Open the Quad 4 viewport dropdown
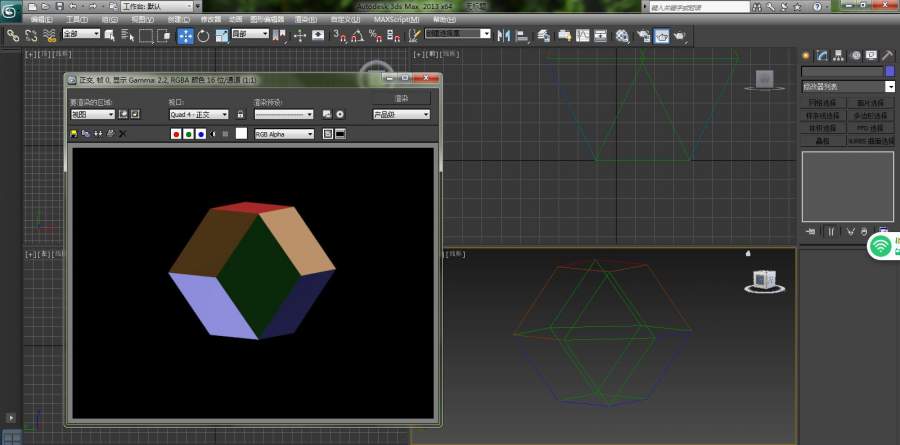 (x=199, y=114)
